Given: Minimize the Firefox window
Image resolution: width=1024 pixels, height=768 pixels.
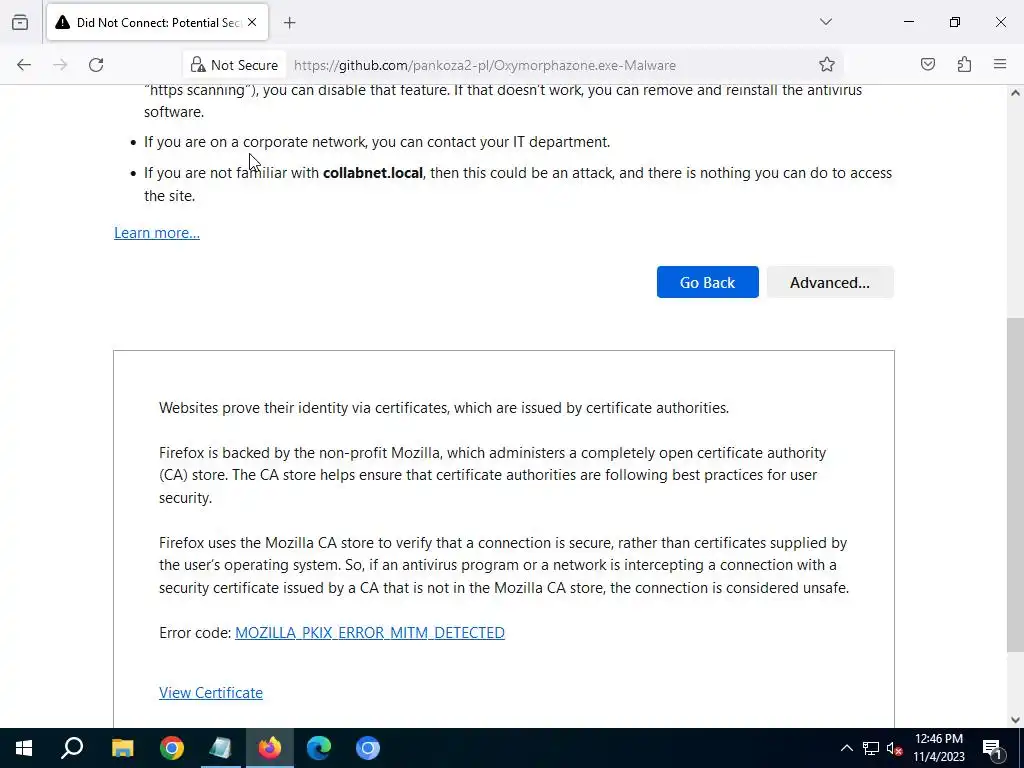Looking at the screenshot, I should [908, 22].
